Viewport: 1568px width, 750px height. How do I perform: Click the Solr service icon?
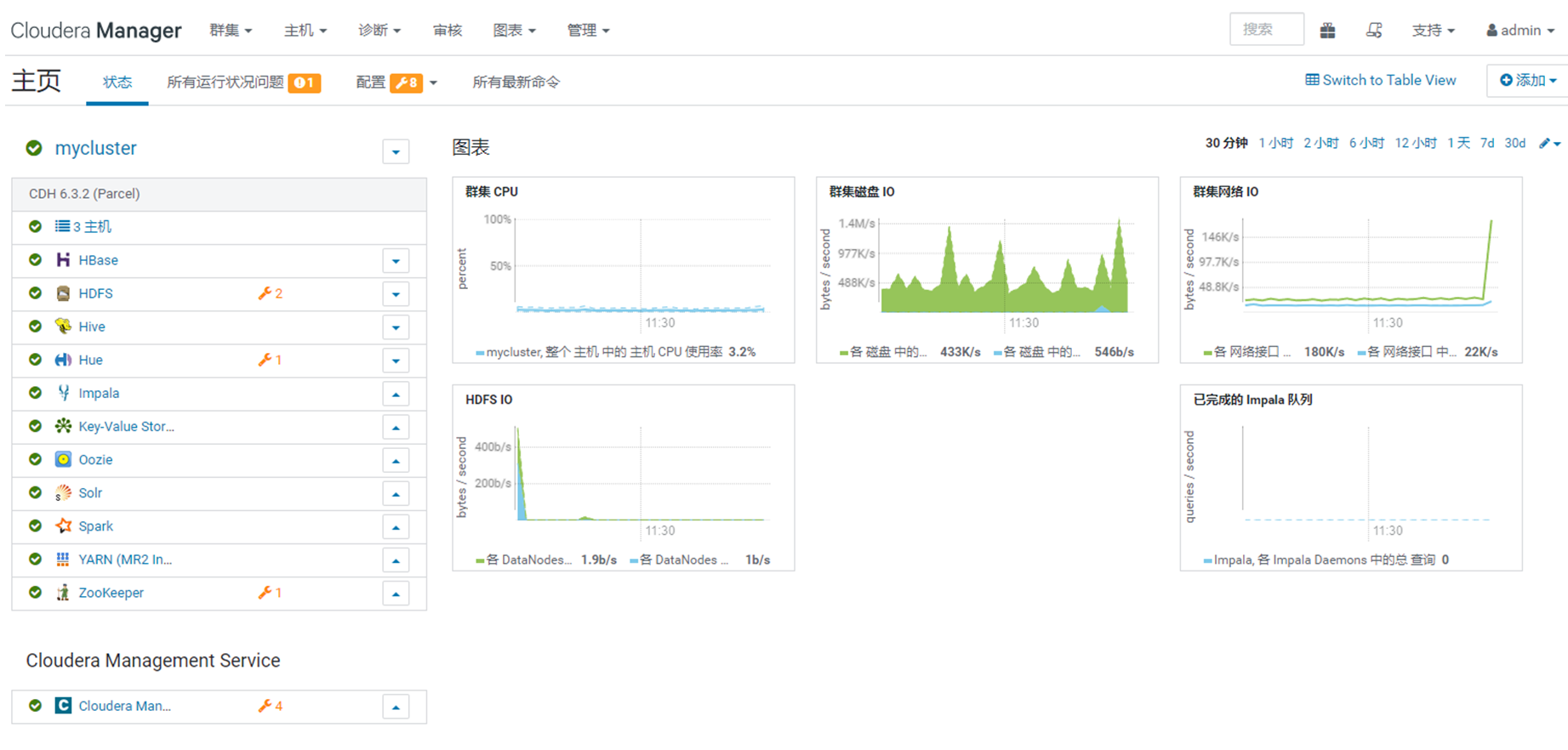(63, 493)
